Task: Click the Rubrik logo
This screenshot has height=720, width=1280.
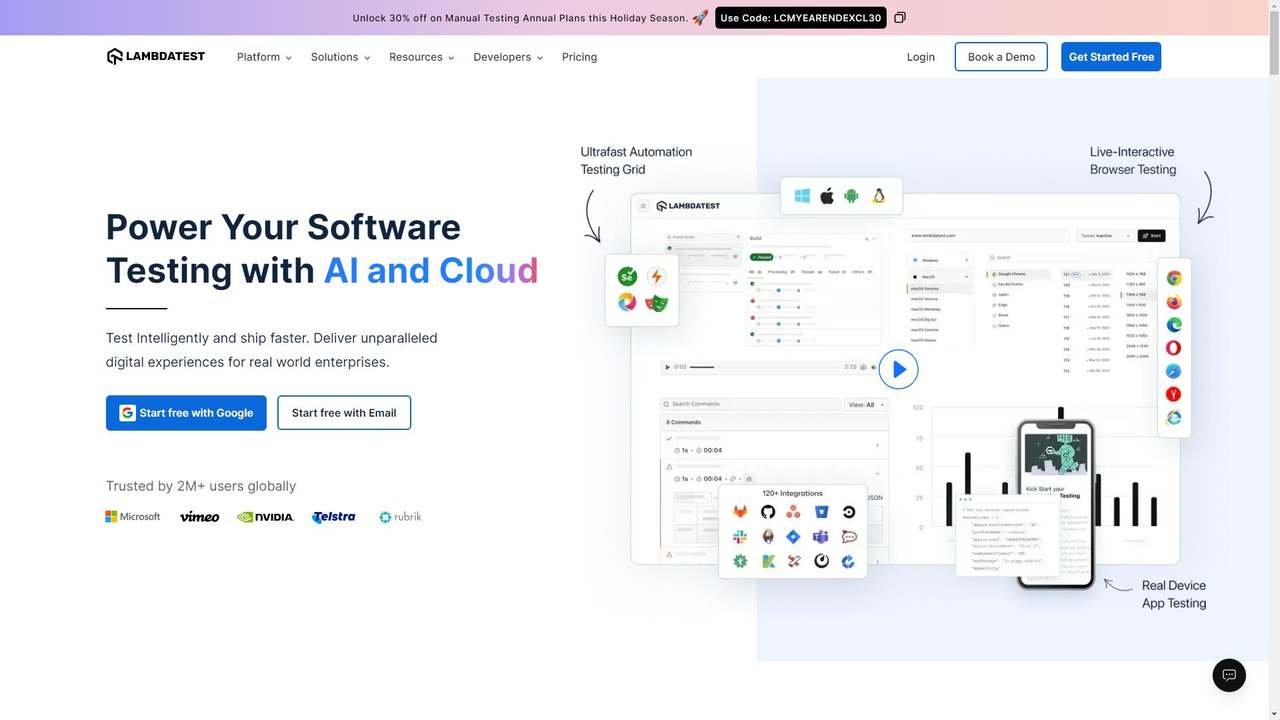Action: [401, 517]
